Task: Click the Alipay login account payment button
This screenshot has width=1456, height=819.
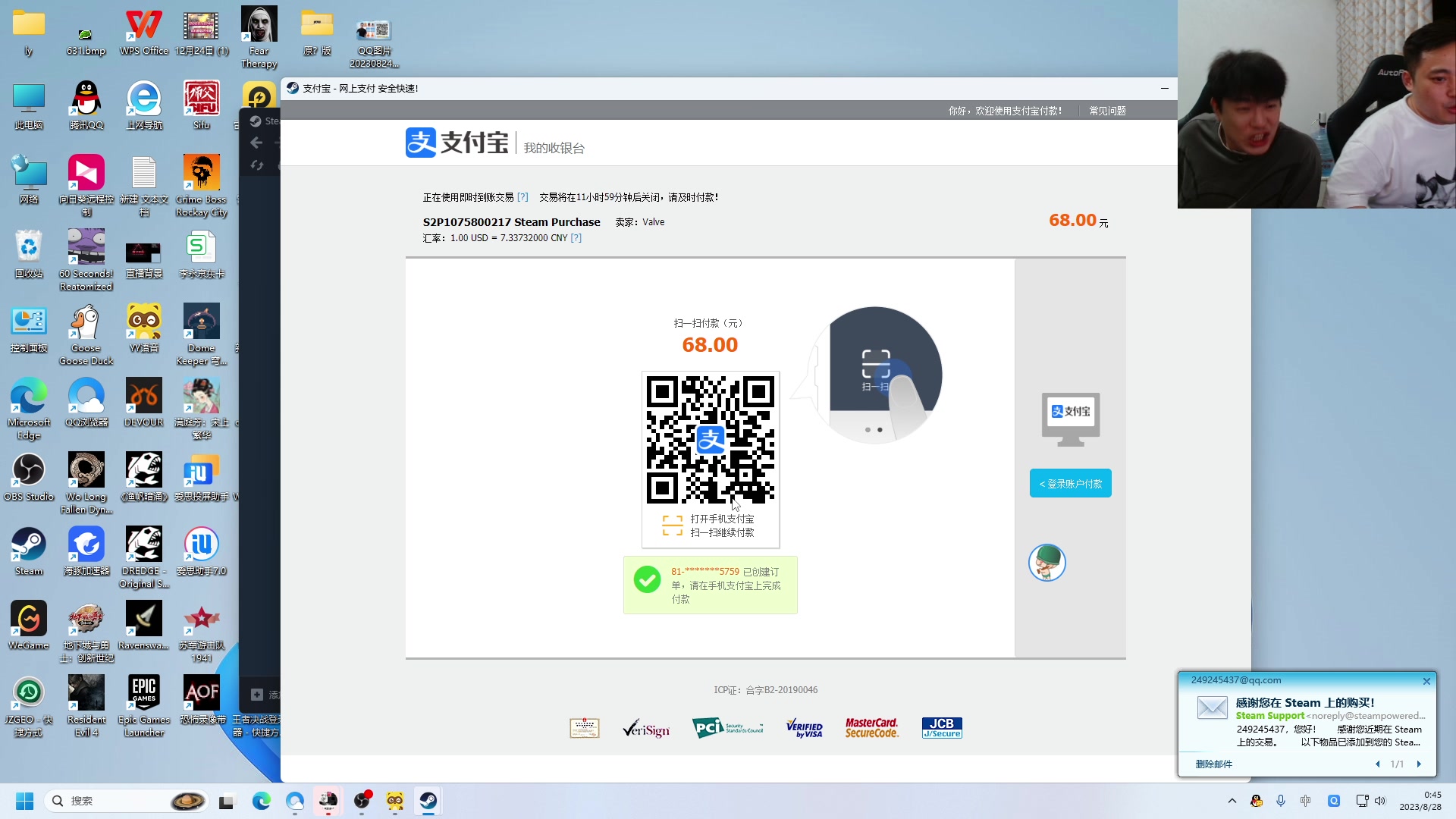Action: [x=1070, y=483]
